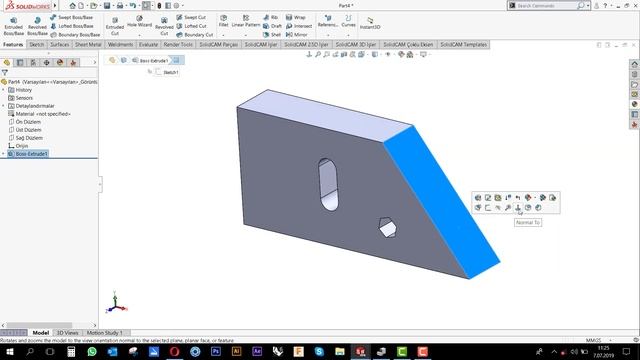Viewport: 640px width, 360px height.
Task: Create a new document
Action: point(81,6)
